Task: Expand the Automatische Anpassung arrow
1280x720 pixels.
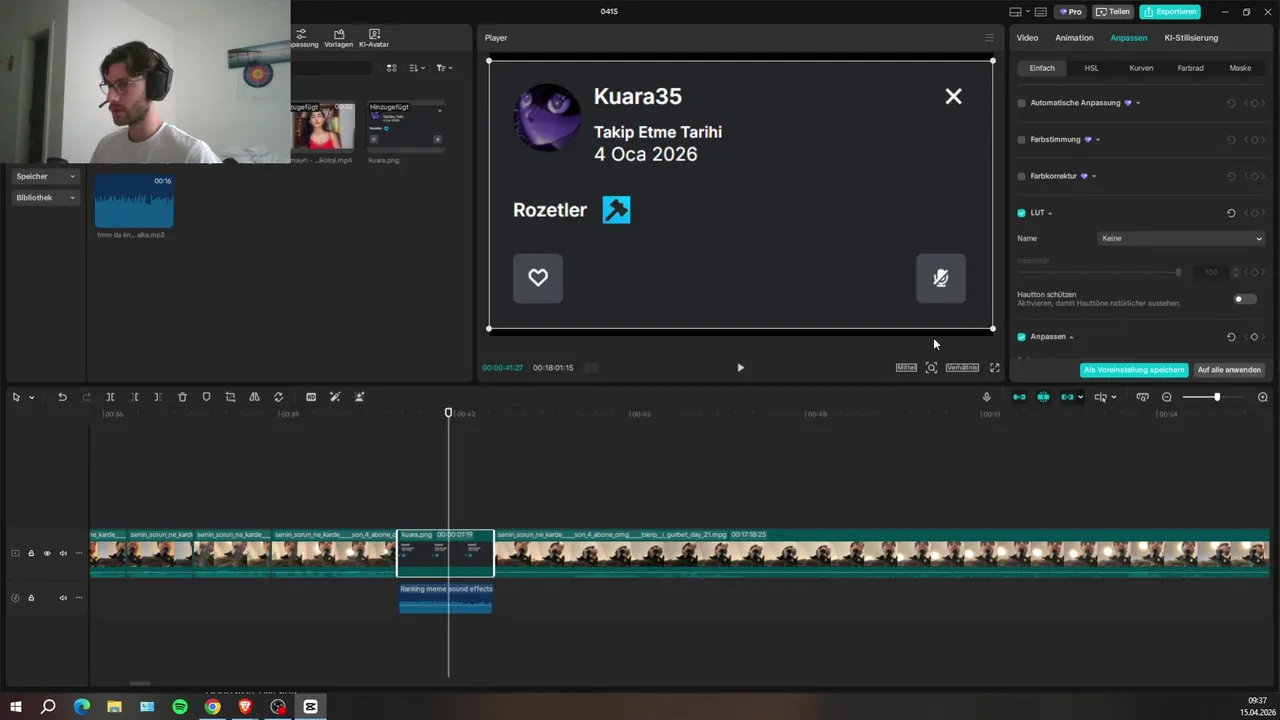Action: pos(1138,103)
